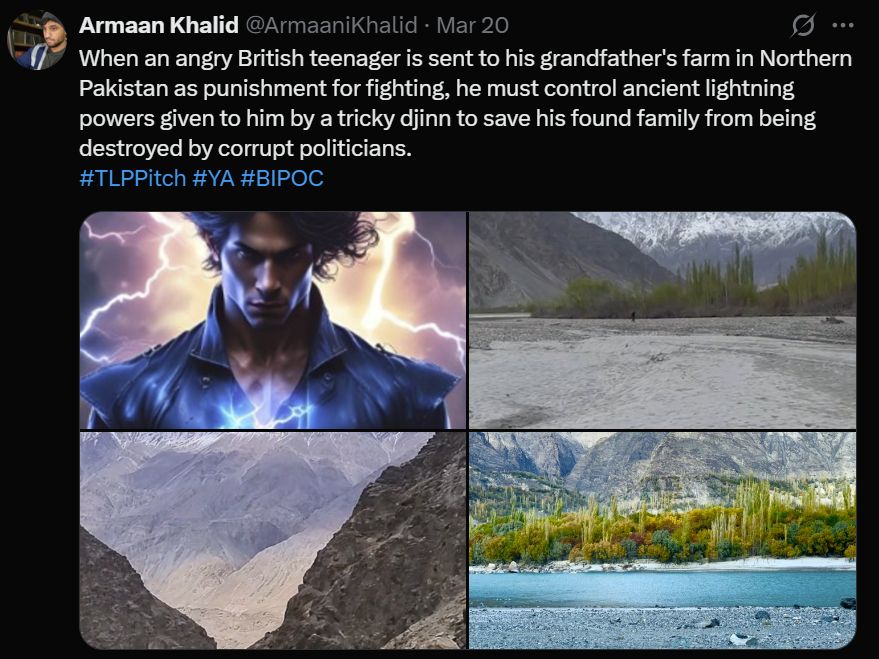Open the turquoise river autumn trees photo
Screen dimensions: 879x659
point(663,540)
